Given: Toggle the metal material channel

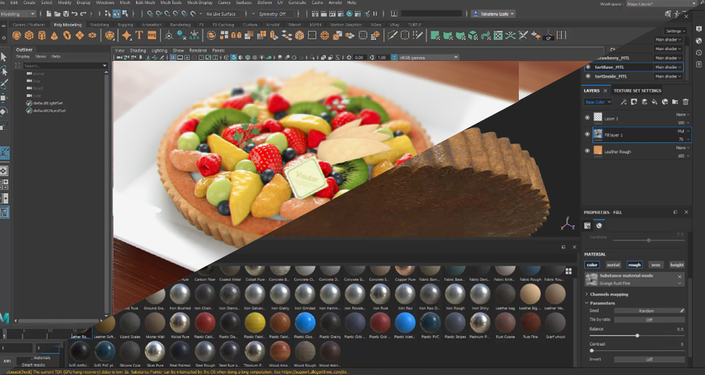Looking at the screenshot, I should pyautogui.click(x=613, y=265).
